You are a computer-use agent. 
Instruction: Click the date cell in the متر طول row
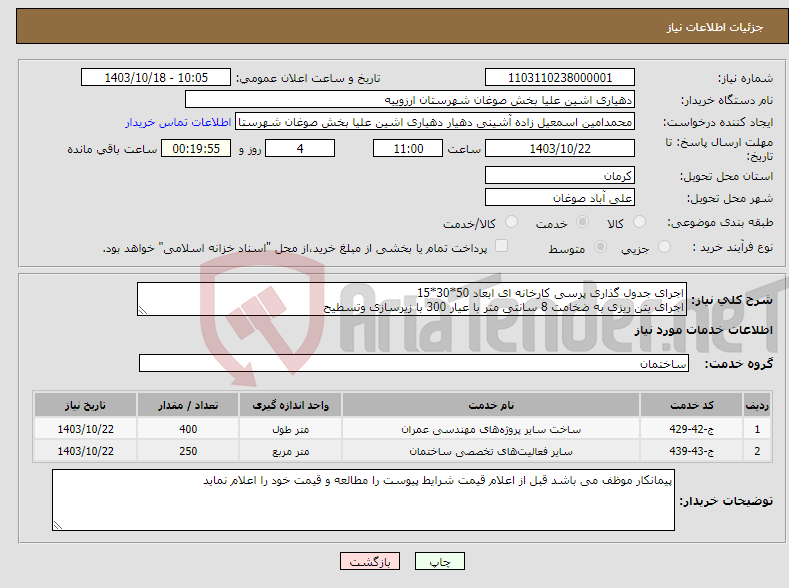pos(85,429)
